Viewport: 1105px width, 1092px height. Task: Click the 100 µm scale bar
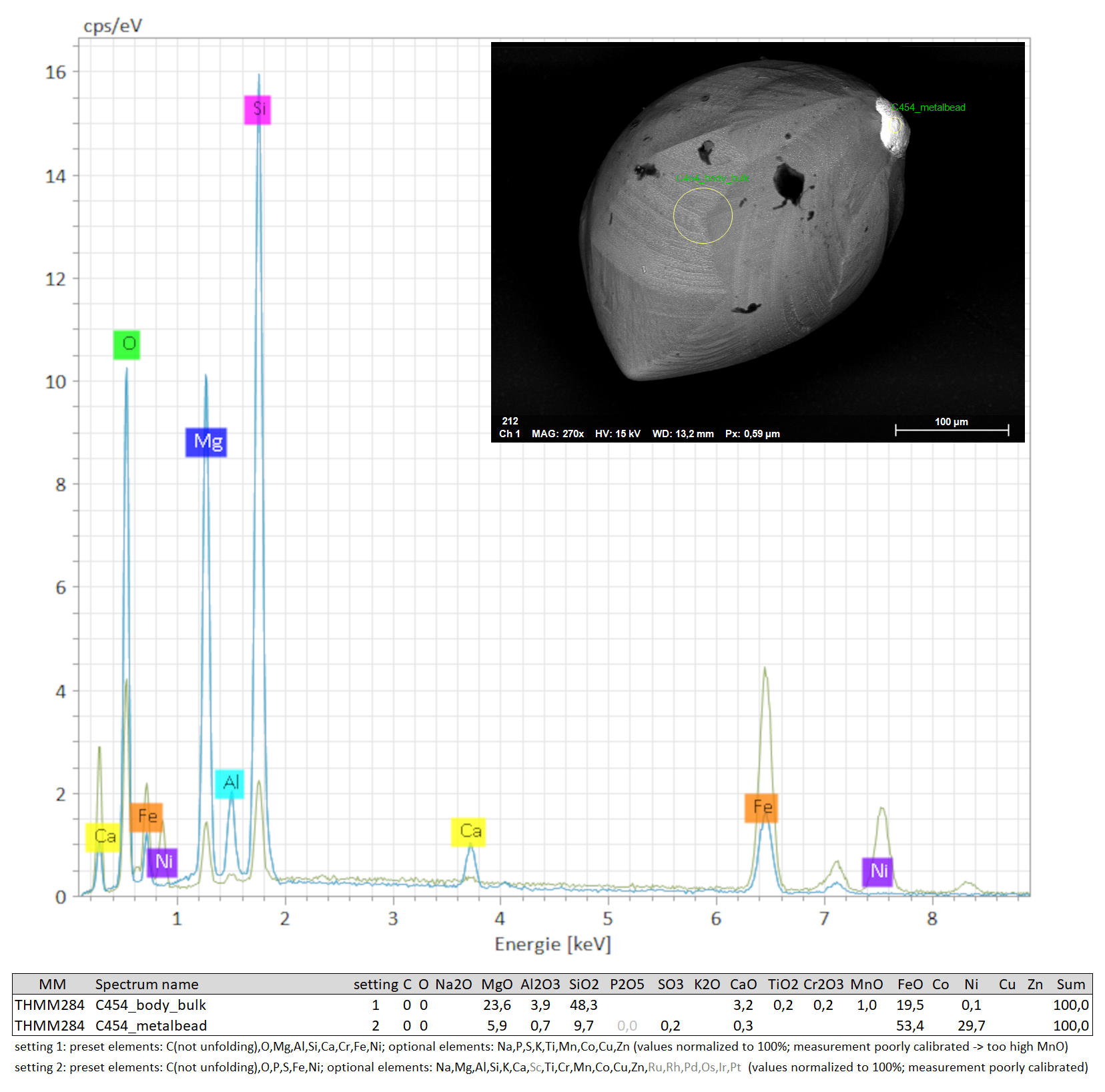952,429
